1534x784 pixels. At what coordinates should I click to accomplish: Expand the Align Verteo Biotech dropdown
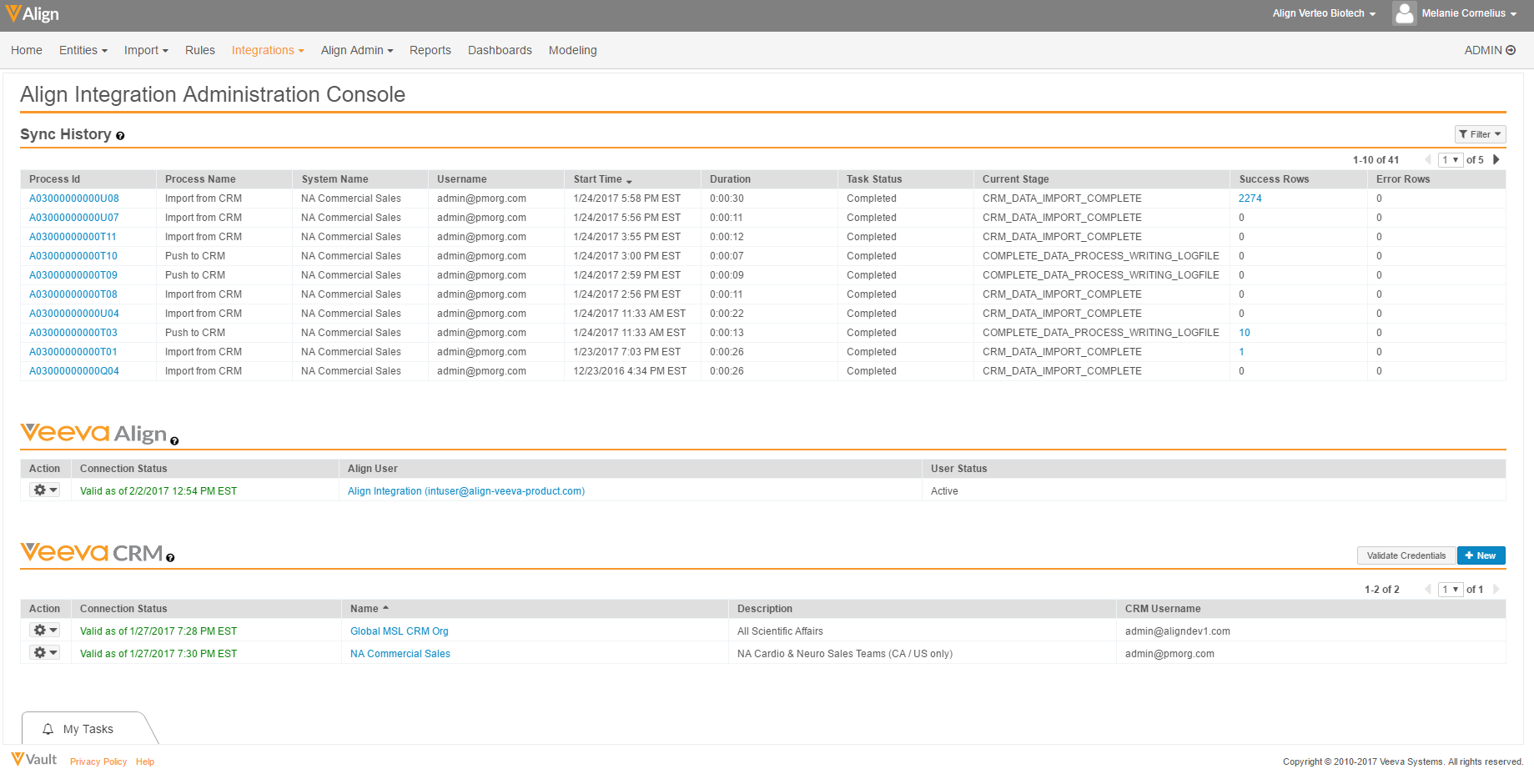(x=1324, y=13)
